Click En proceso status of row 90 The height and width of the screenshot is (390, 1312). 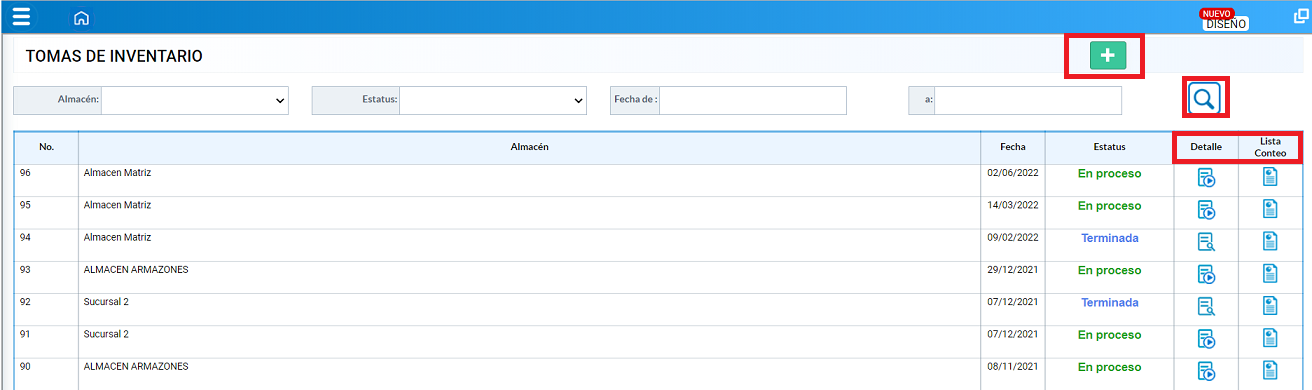pyautogui.click(x=1109, y=367)
